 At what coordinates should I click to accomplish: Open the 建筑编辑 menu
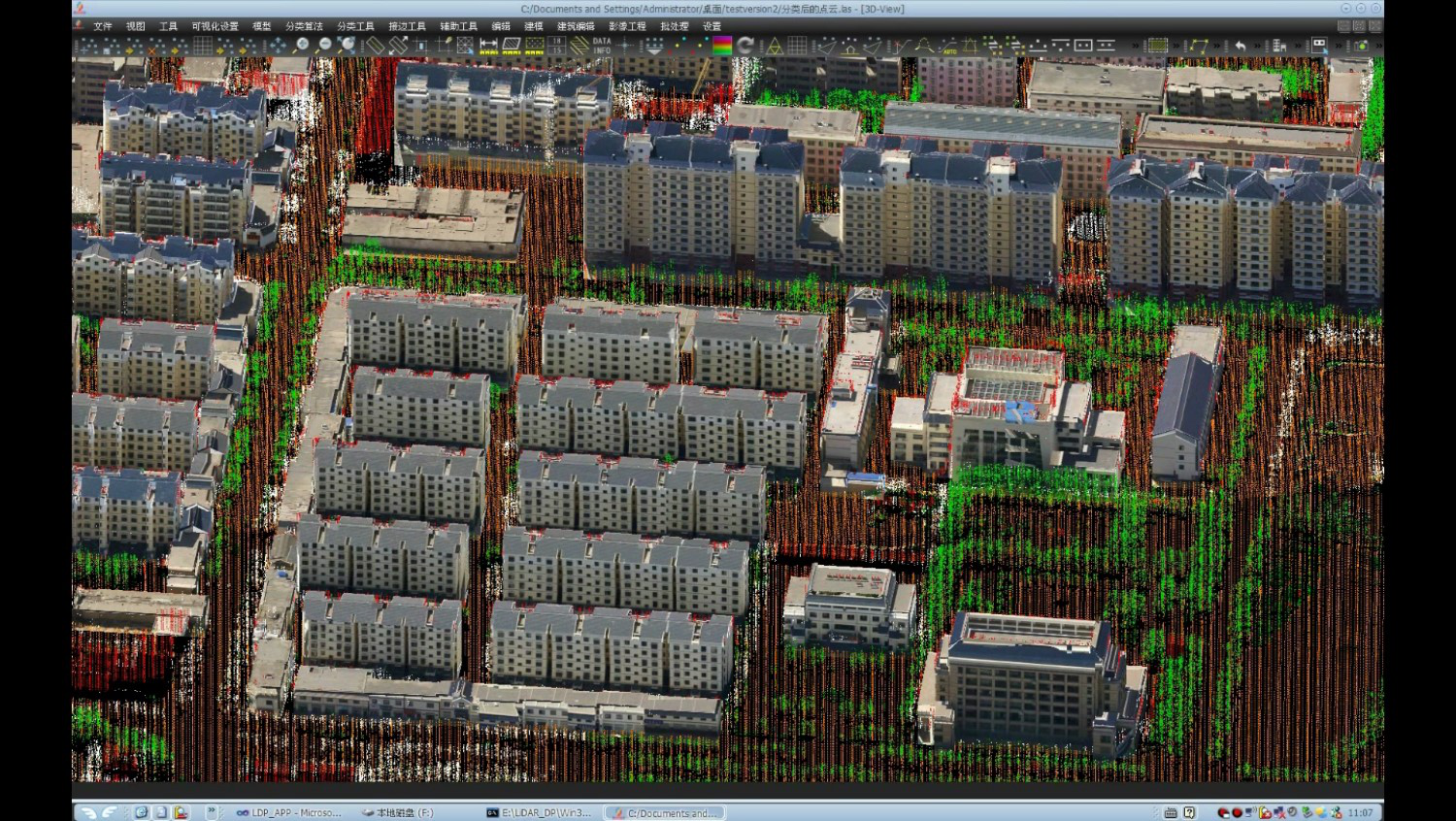point(576,26)
